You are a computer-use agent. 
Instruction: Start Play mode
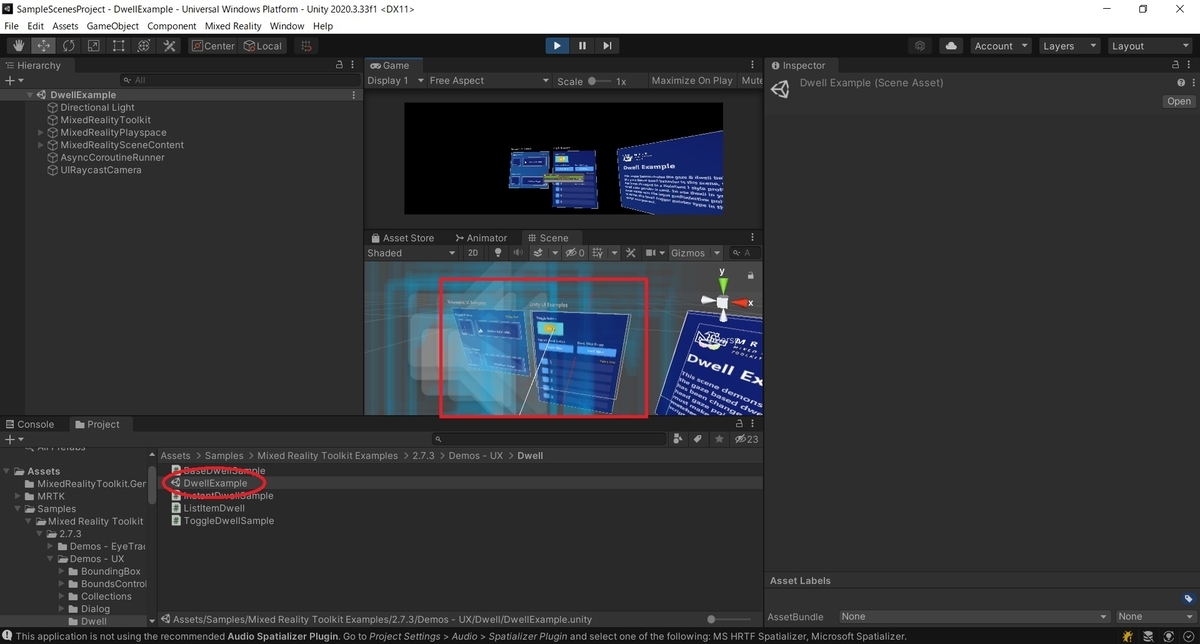coord(557,46)
